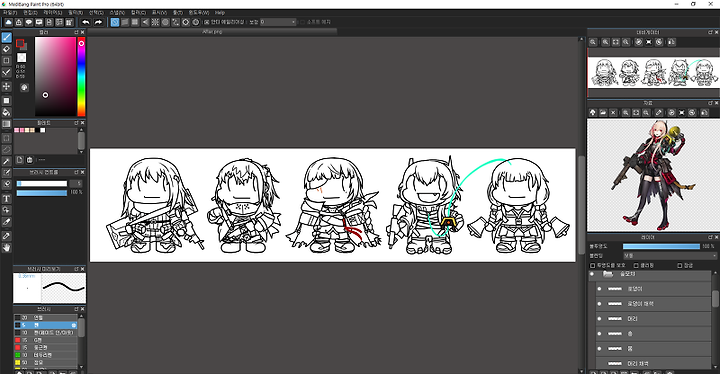The width and height of the screenshot is (720, 374).
Task: Select the second red size 15 brush
Action: click(x=45, y=347)
